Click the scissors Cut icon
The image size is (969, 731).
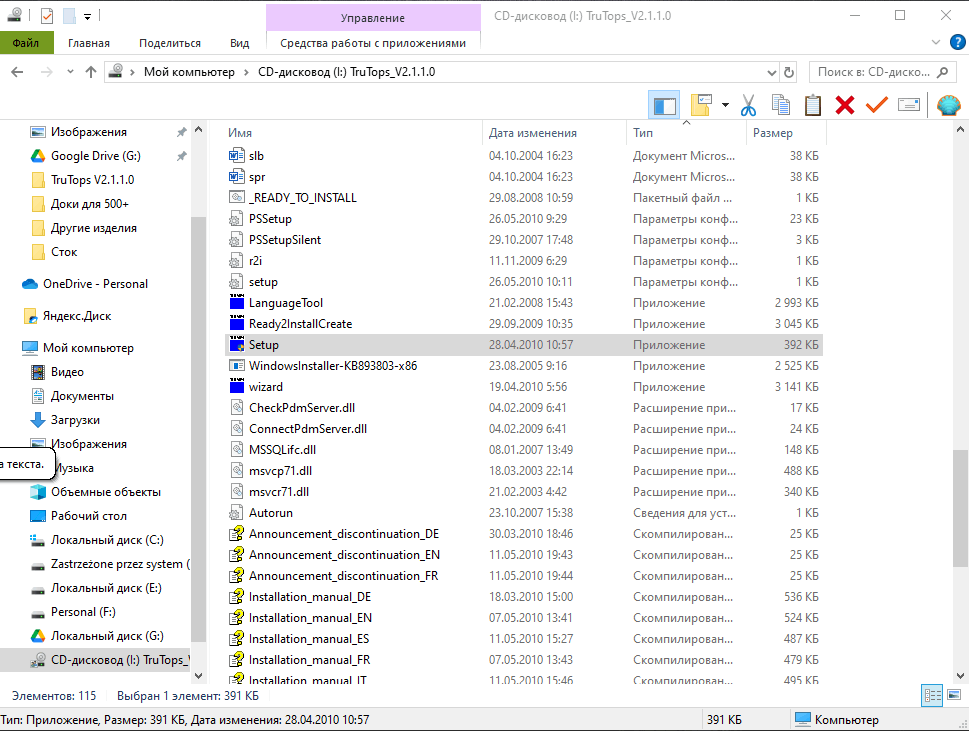pos(748,105)
